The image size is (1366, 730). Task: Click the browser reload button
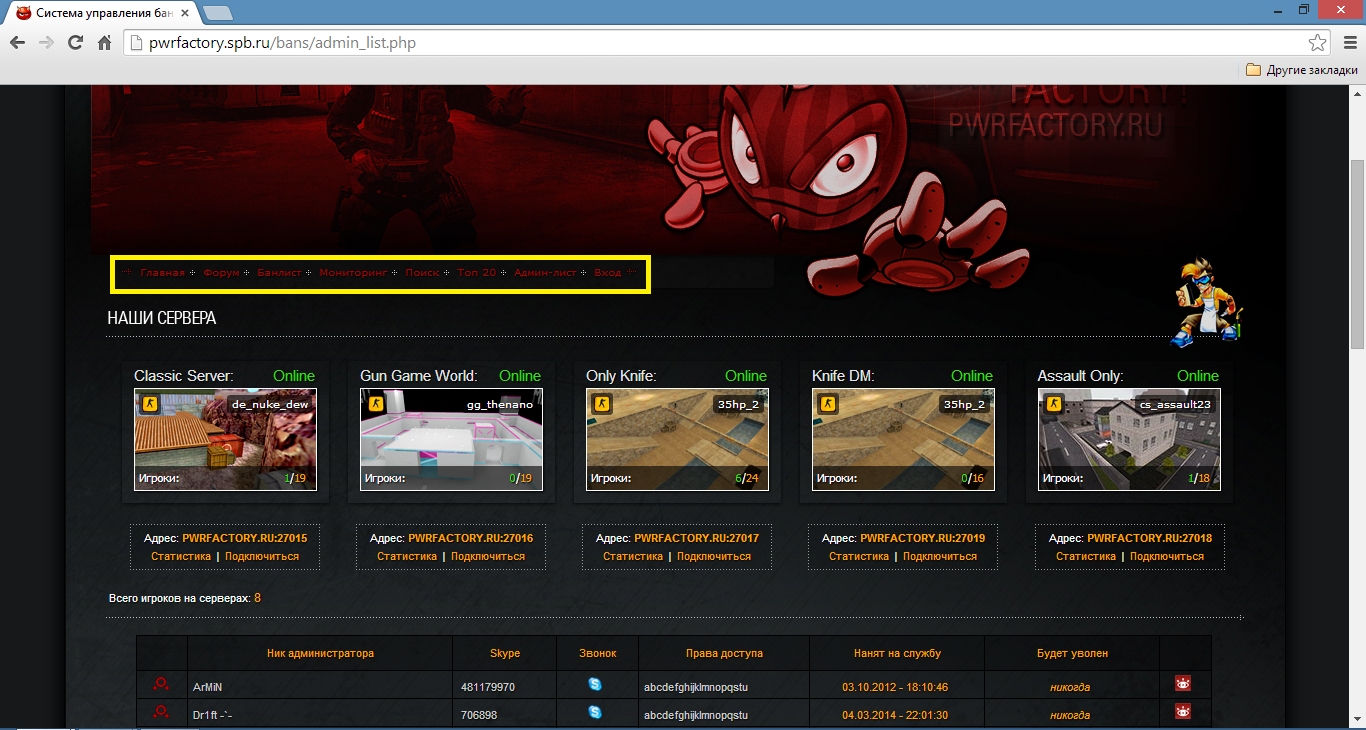click(x=75, y=43)
